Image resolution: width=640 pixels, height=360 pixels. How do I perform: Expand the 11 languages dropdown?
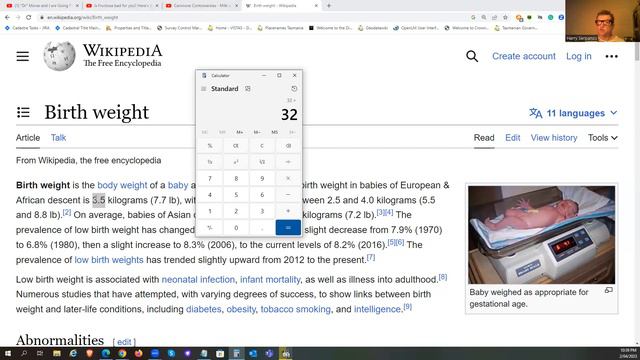(573, 113)
